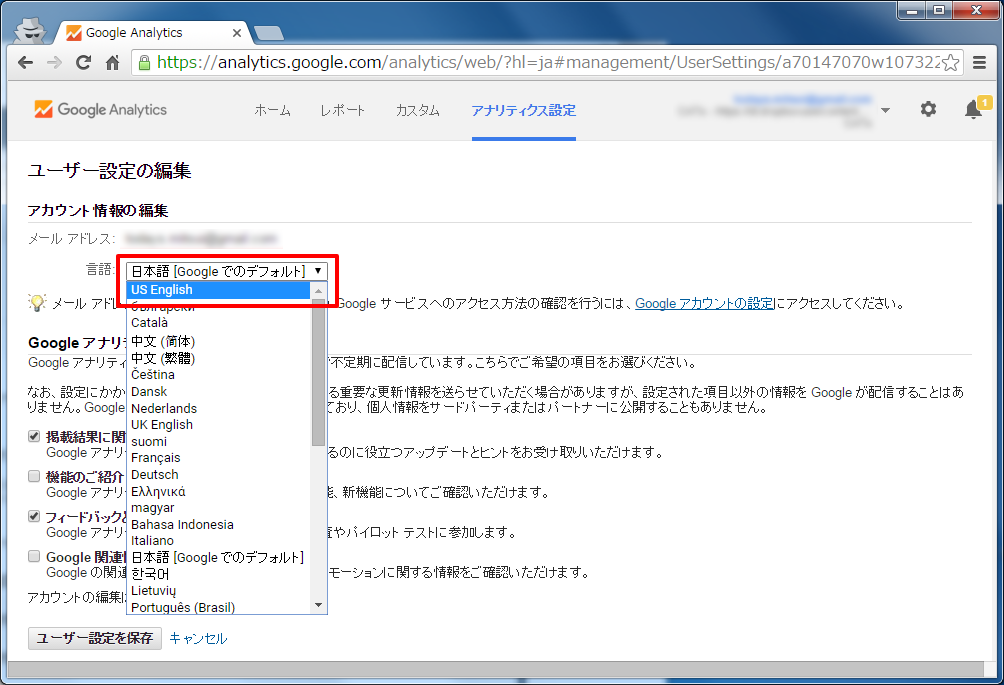Uncheck the フィードバック checkbox
The width and height of the screenshot is (1004, 685).
coord(34,516)
